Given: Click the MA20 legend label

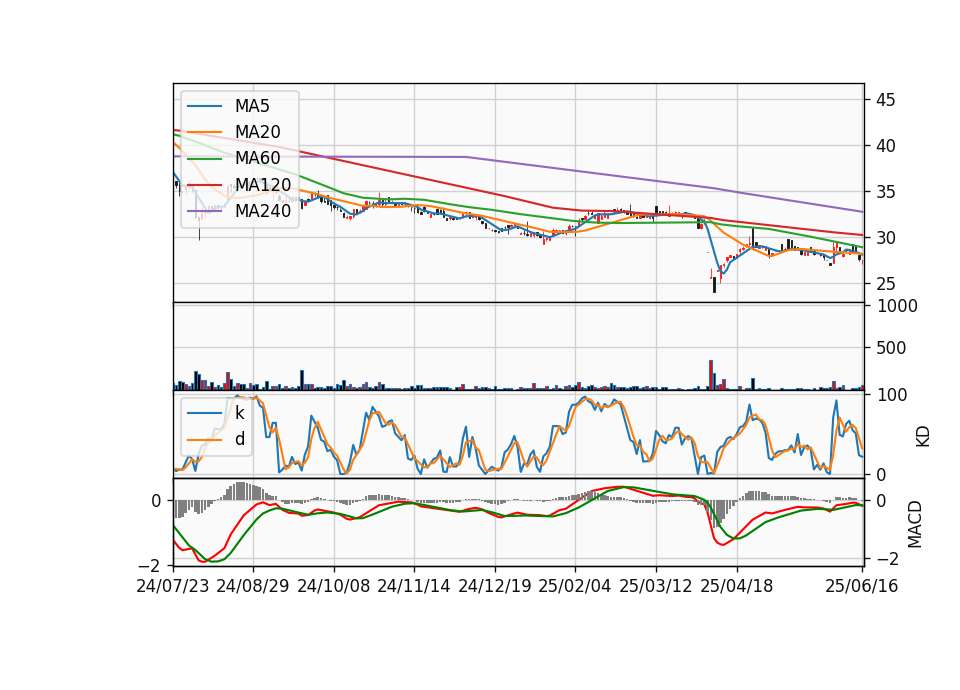Looking at the screenshot, I should [x=258, y=132].
